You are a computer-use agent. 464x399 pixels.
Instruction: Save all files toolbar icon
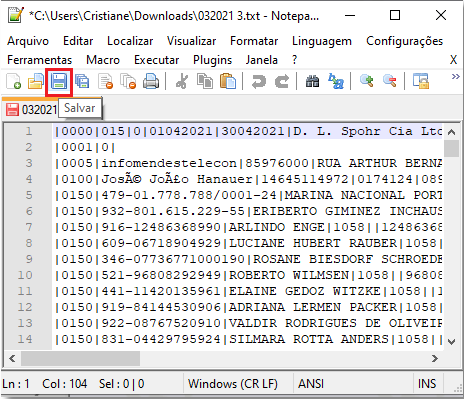tap(82, 81)
